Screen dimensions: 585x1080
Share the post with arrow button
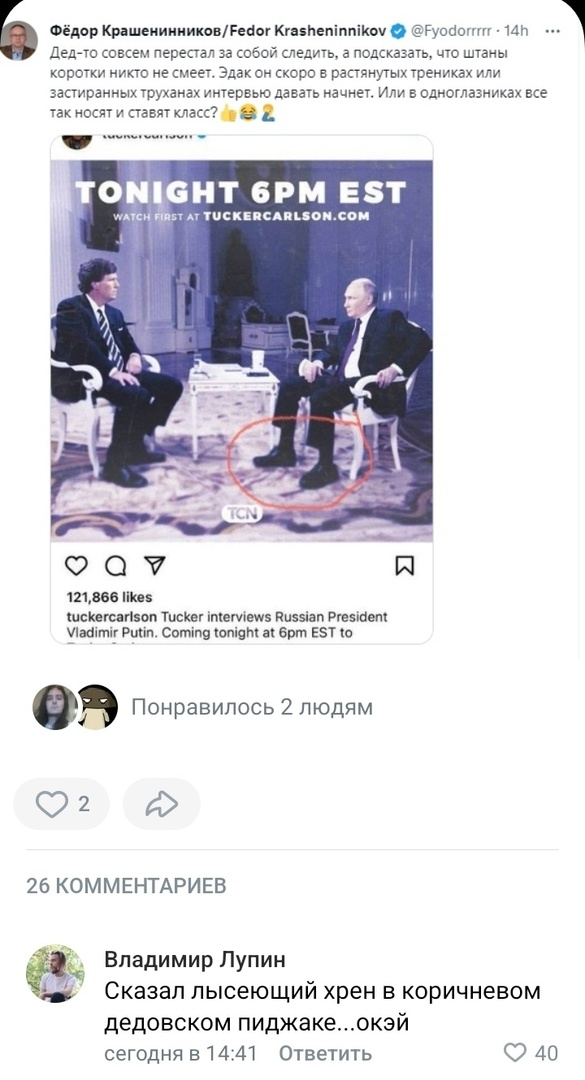pyautogui.click(x=162, y=804)
